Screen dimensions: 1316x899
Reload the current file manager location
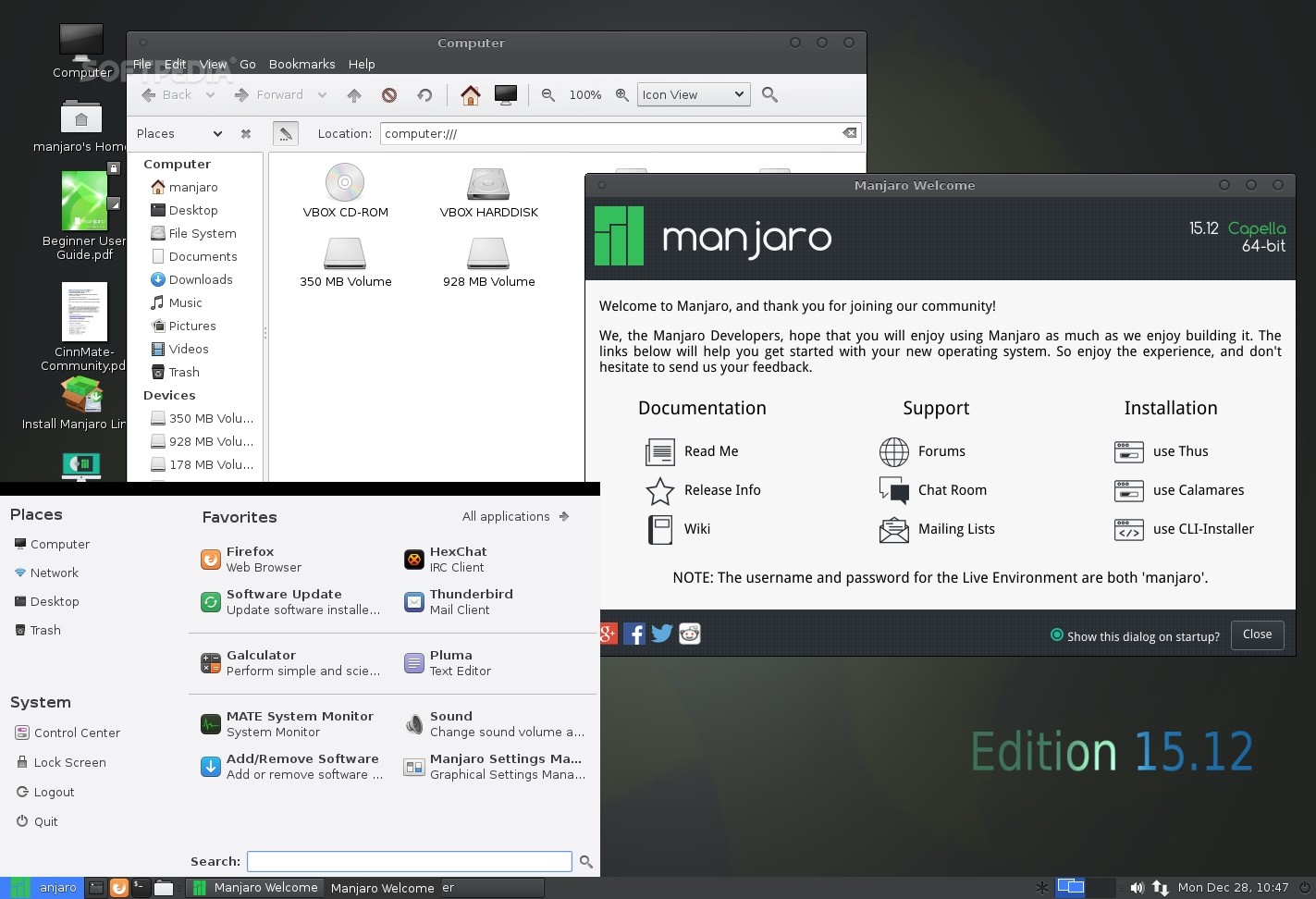(424, 95)
